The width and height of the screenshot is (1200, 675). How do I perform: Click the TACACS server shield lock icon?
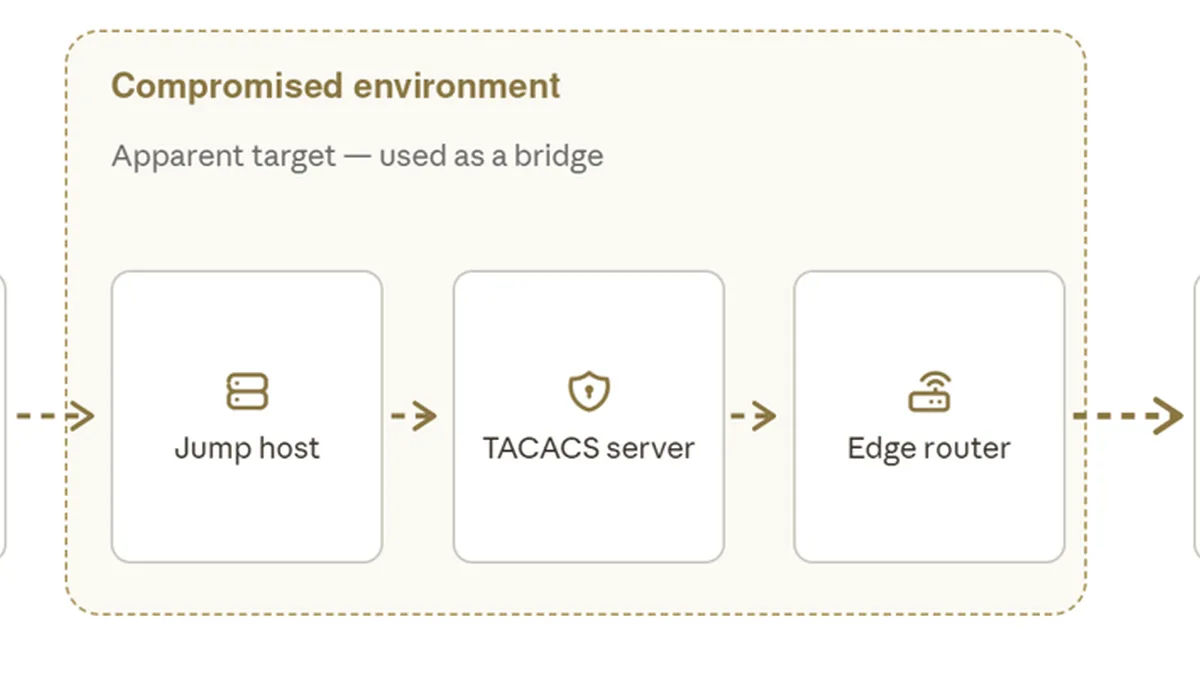coord(589,392)
